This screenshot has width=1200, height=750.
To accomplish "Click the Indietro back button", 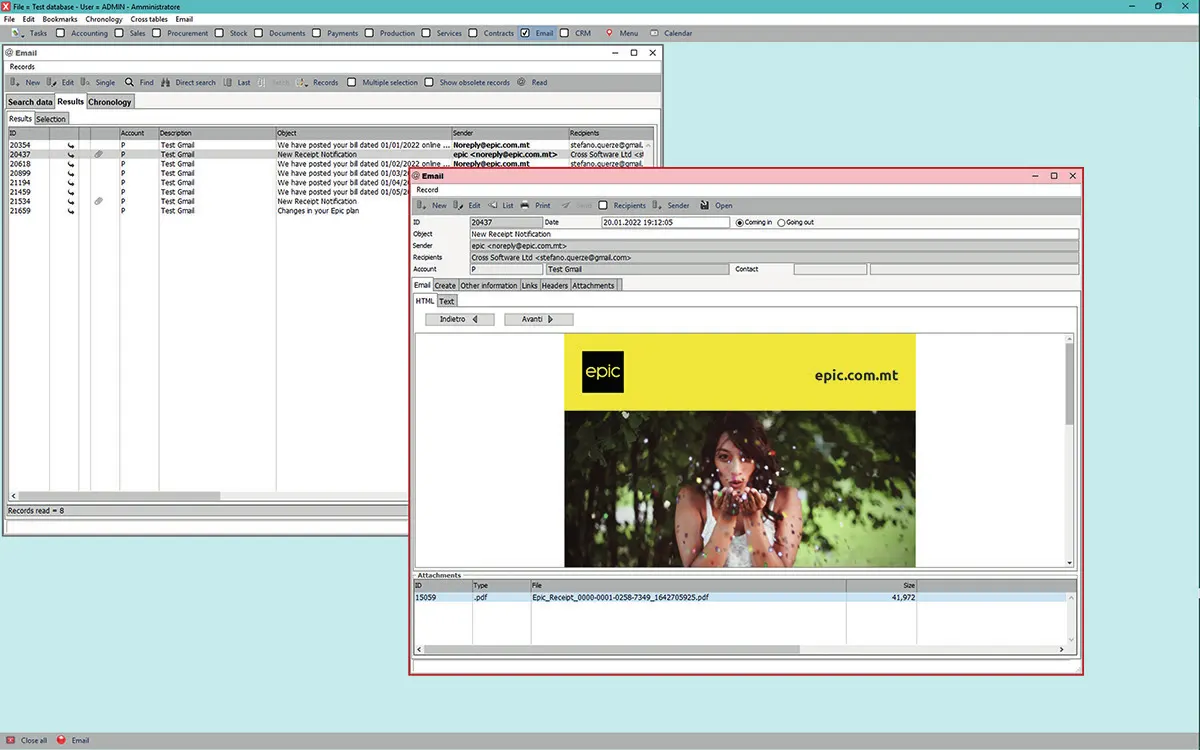I will click(x=460, y=319).
